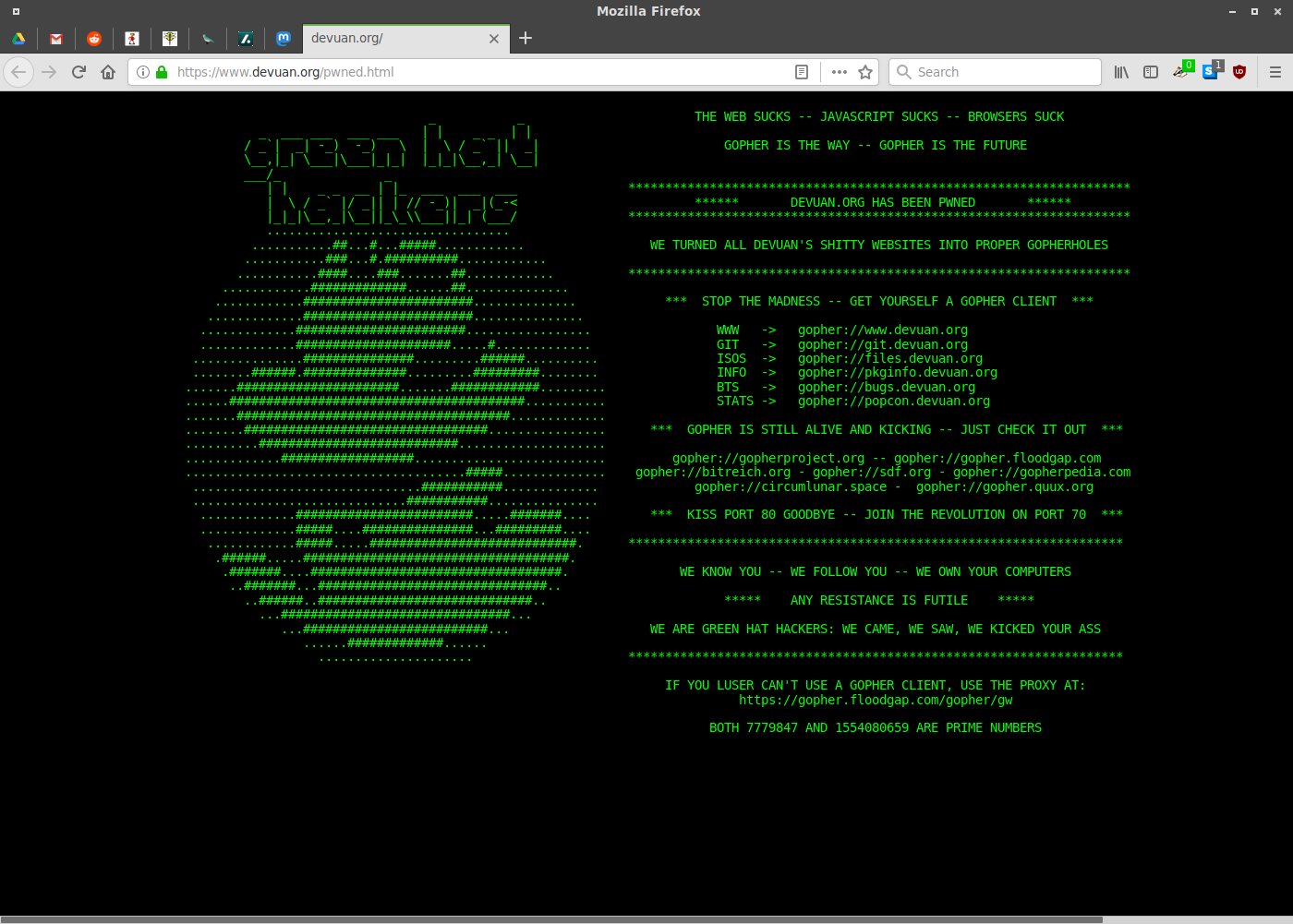Click the "KISS PORT 80 GOODBYE" line
This screenshot has width=1293, height=924.
[887, 515]
